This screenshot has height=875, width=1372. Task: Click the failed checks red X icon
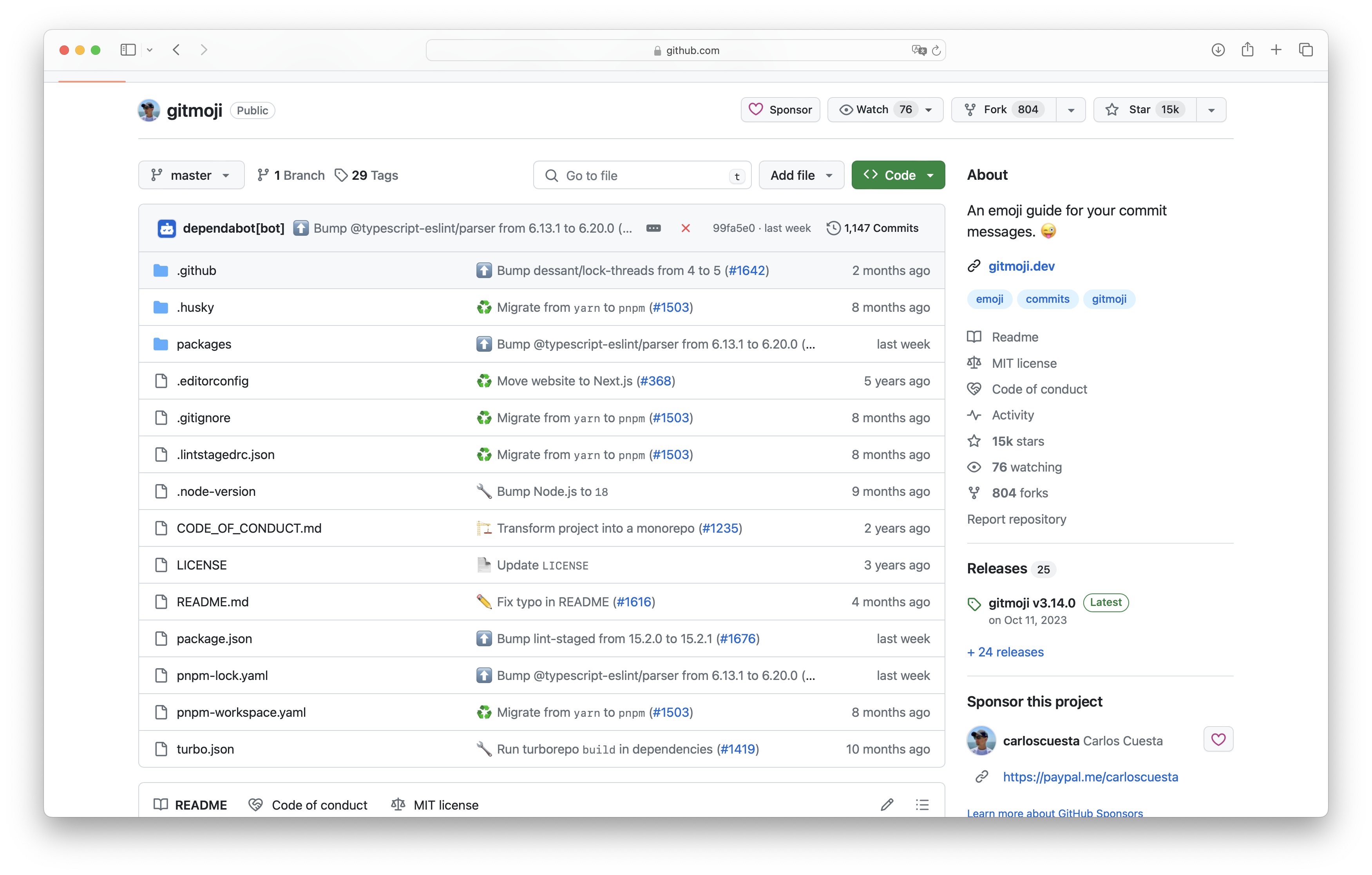(686, 228)
